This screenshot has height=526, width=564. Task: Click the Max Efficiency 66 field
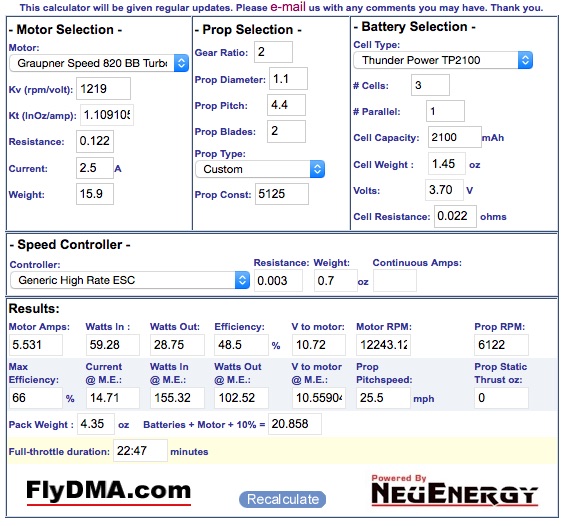36,398
